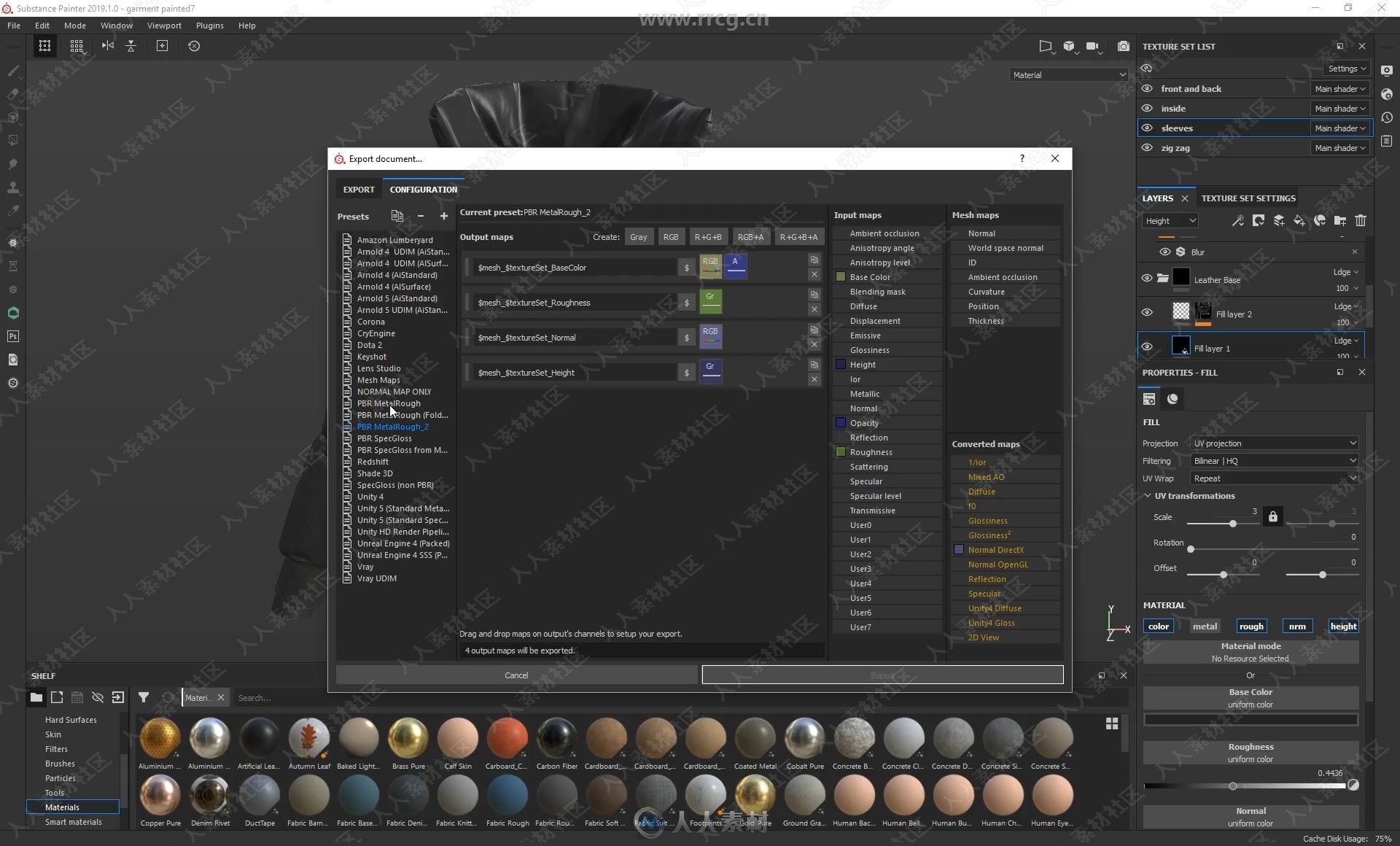Click Cancel in Export document dialog

point(516,675)
